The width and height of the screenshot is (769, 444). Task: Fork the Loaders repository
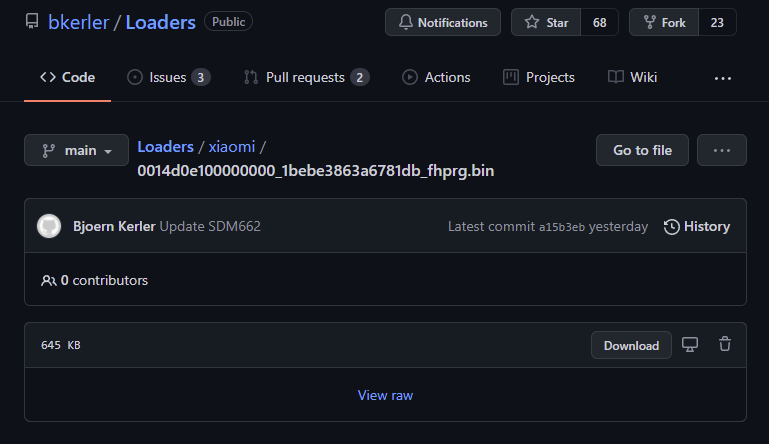coord(664,22)
